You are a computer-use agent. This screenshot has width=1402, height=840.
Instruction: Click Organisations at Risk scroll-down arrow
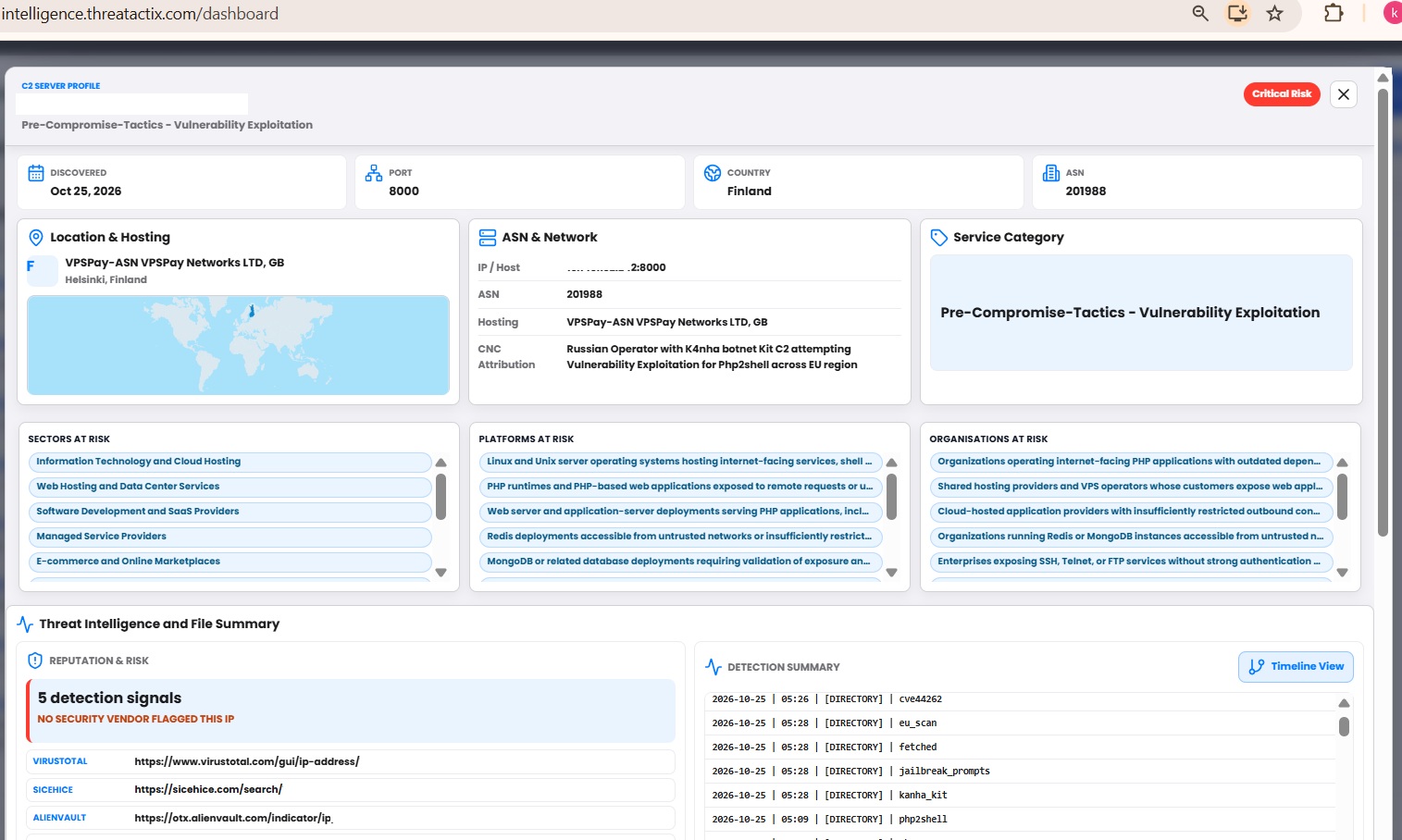point(1343,573)
